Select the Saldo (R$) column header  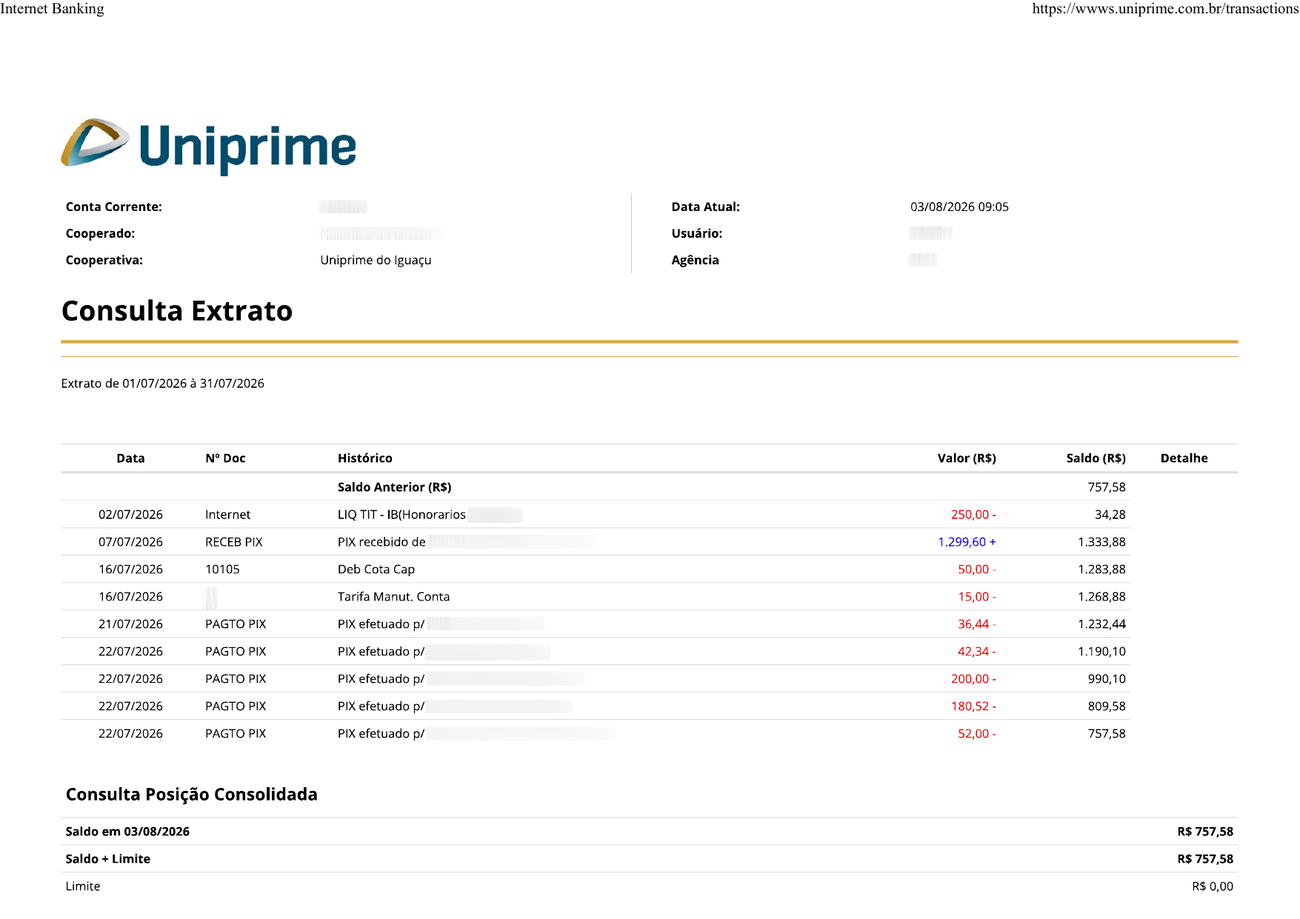point(1096,458)
